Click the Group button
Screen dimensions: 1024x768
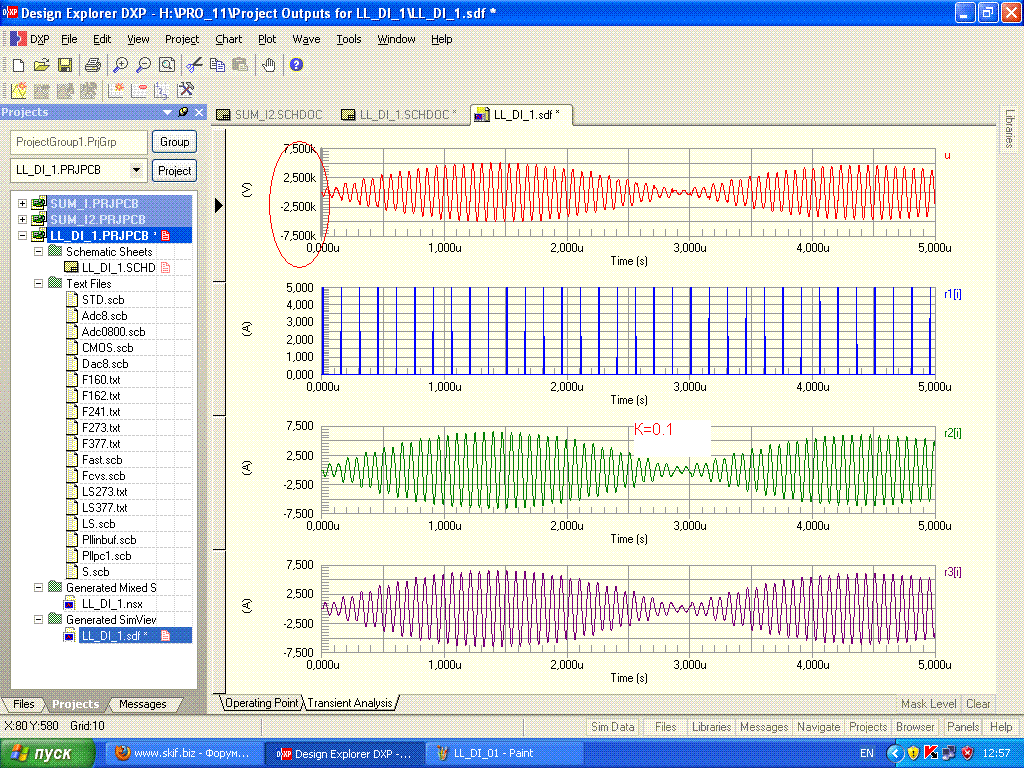click(175, 142)
